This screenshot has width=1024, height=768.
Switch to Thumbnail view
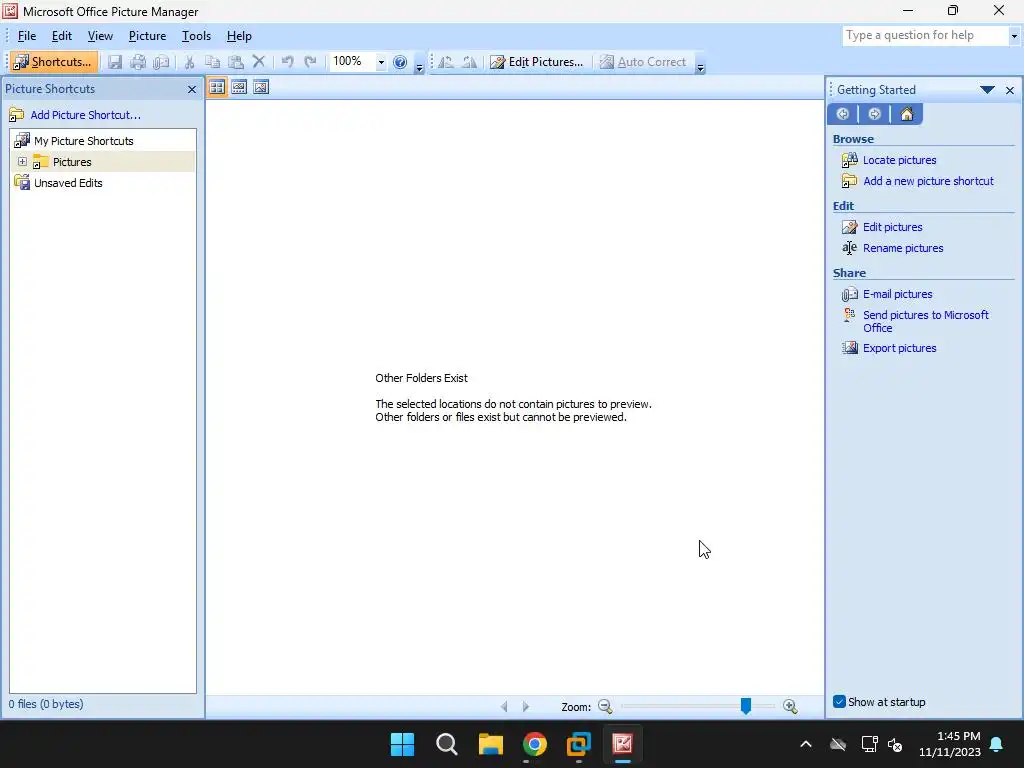[217, 87]
